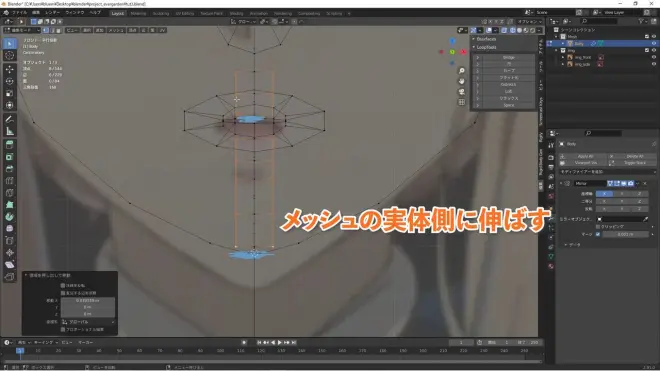
Task: Select the Move tool in the left toolbar
Action: coord(10,69)
